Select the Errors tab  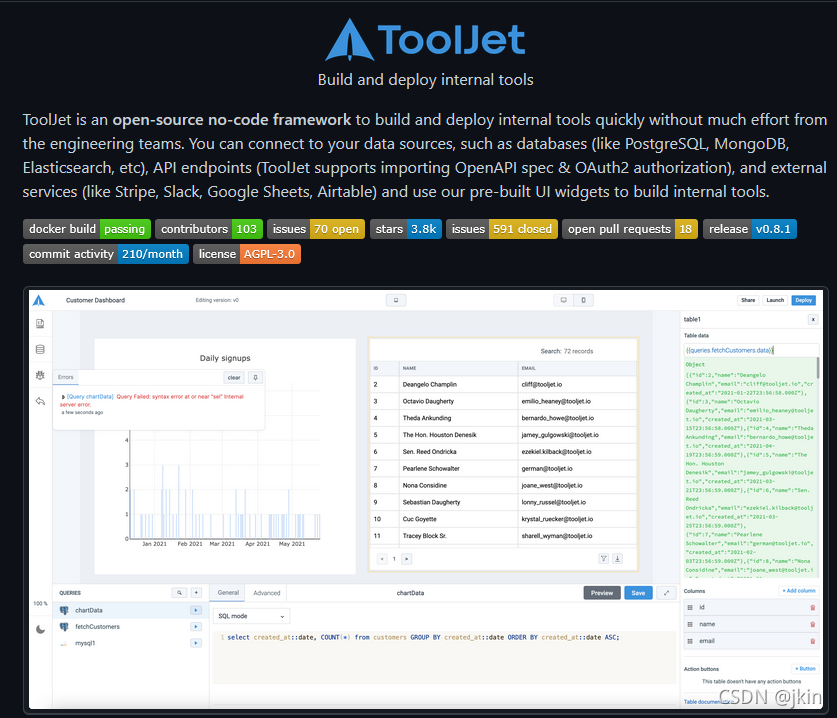66,377
